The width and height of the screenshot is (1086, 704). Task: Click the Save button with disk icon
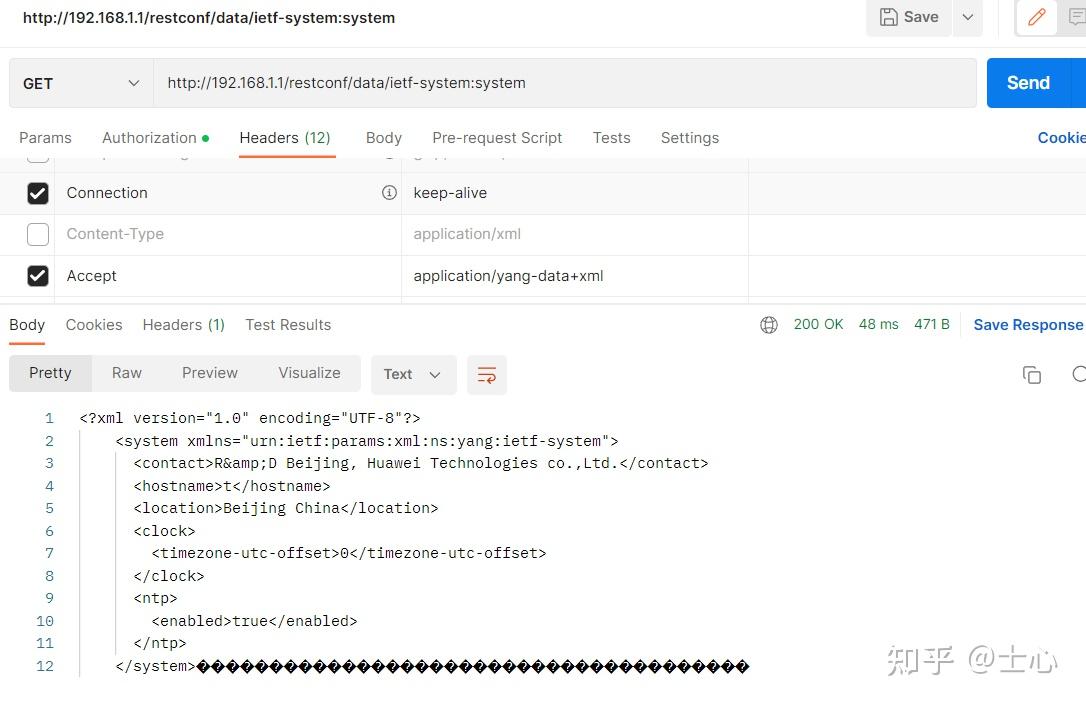909,17
